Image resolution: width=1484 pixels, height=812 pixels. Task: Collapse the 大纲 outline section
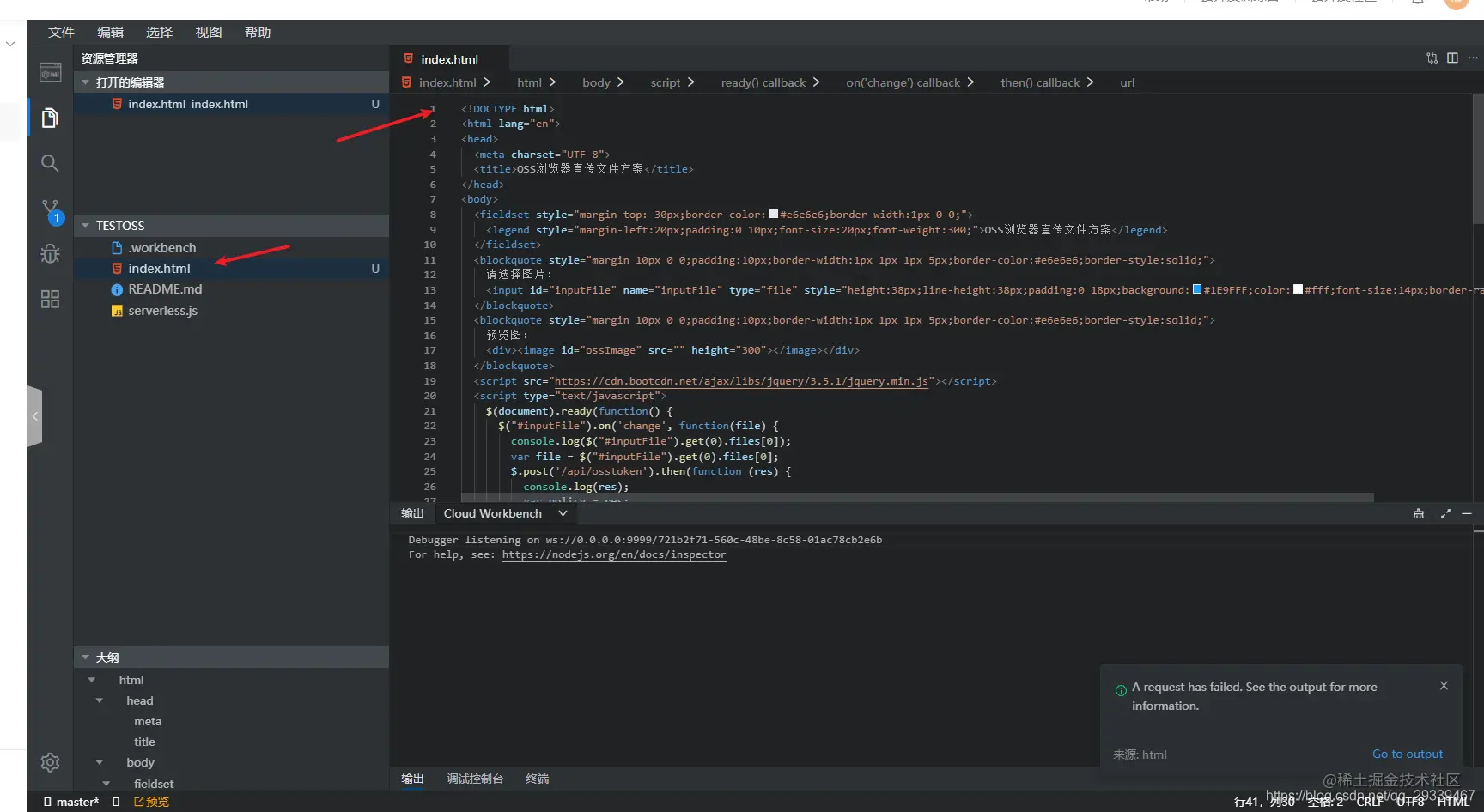tap(85, 657)
